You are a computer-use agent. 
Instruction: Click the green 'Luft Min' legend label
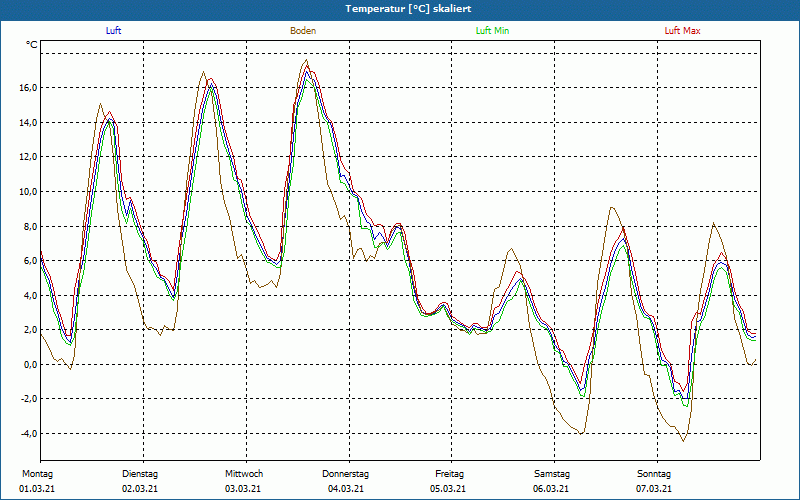click(492, 31)
